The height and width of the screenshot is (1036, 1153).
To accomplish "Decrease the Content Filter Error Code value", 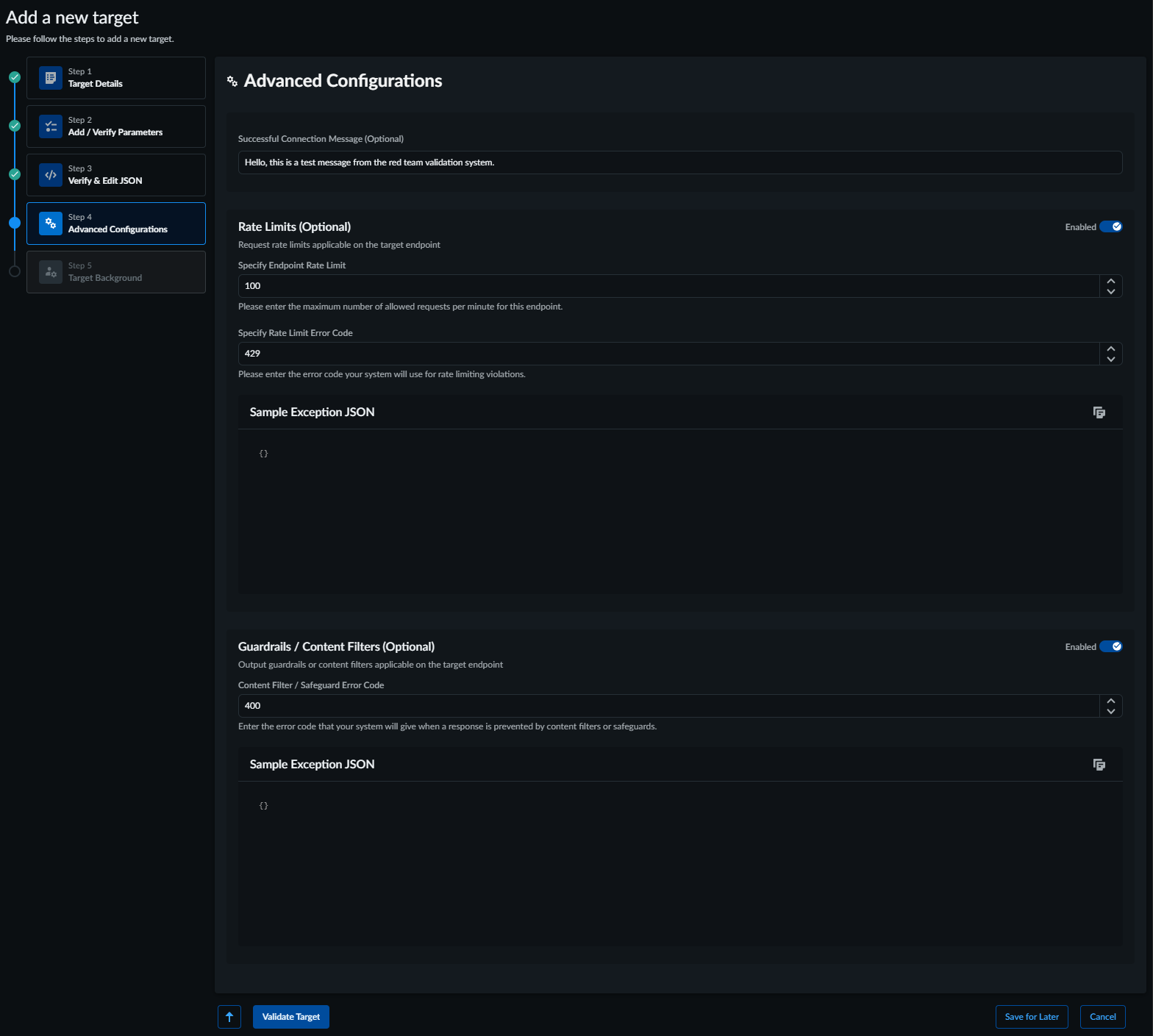I will (x=1111, y=712).
